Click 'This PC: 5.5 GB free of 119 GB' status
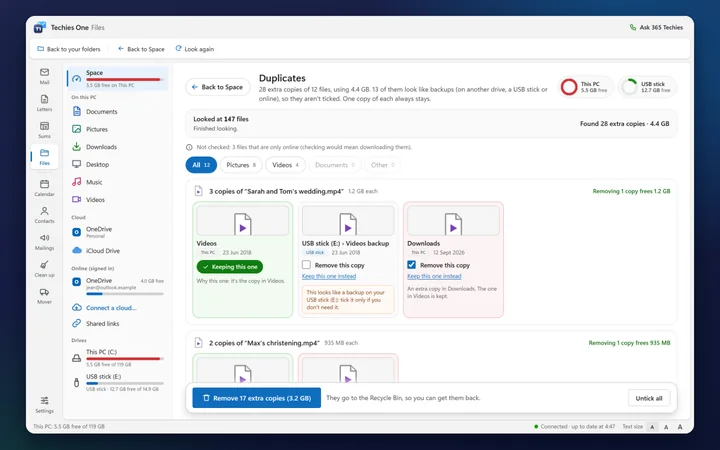 (x=69, y=427)
